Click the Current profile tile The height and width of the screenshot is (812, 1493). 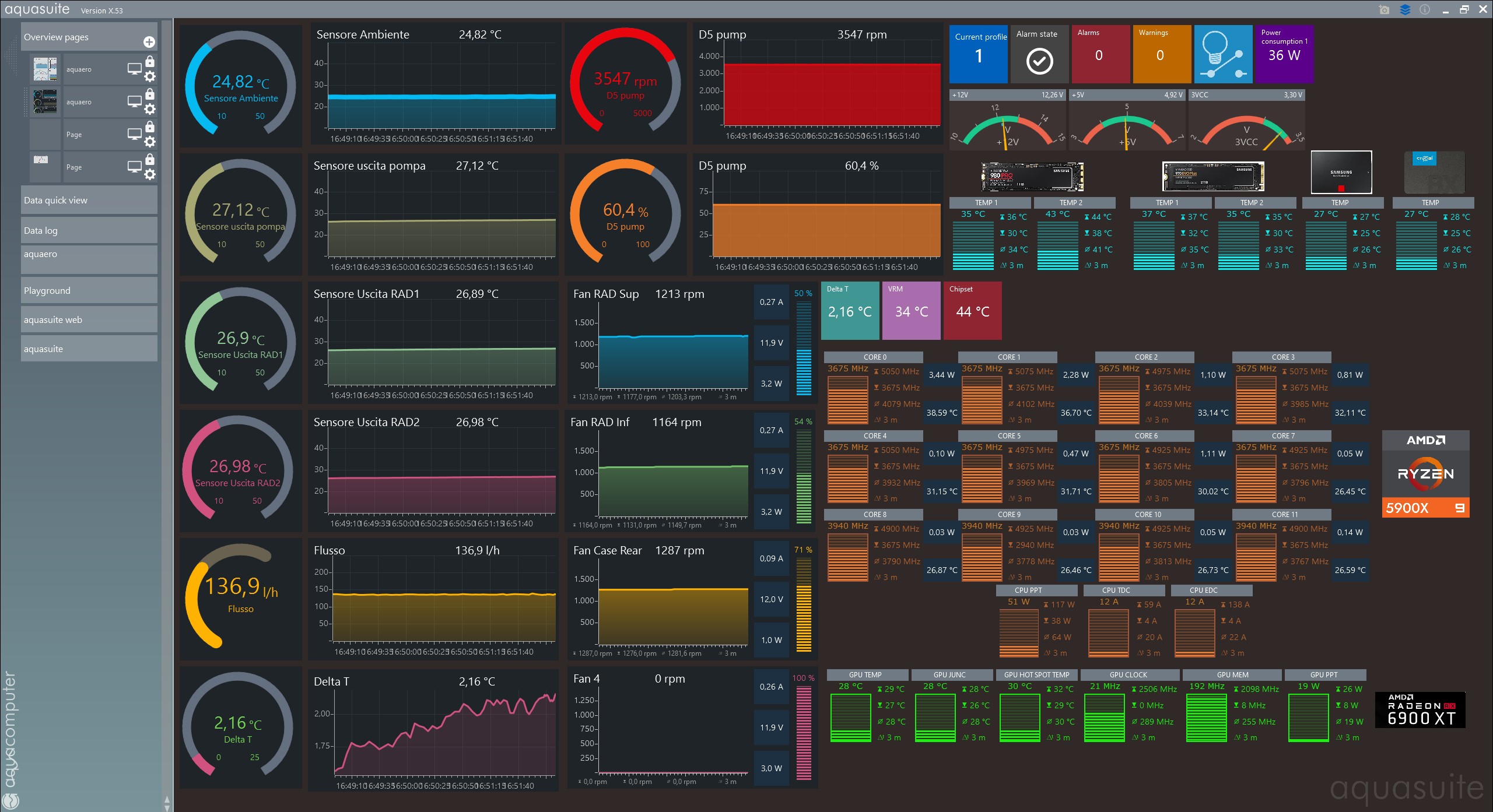click(x=978, y=54)
